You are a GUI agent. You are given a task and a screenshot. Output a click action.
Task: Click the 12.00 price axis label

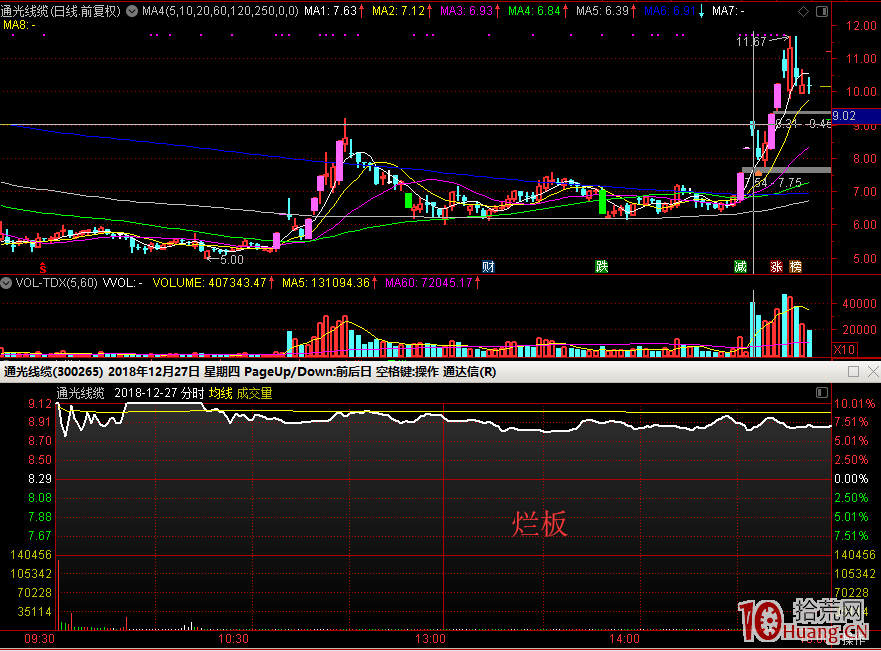coord(861,26)
